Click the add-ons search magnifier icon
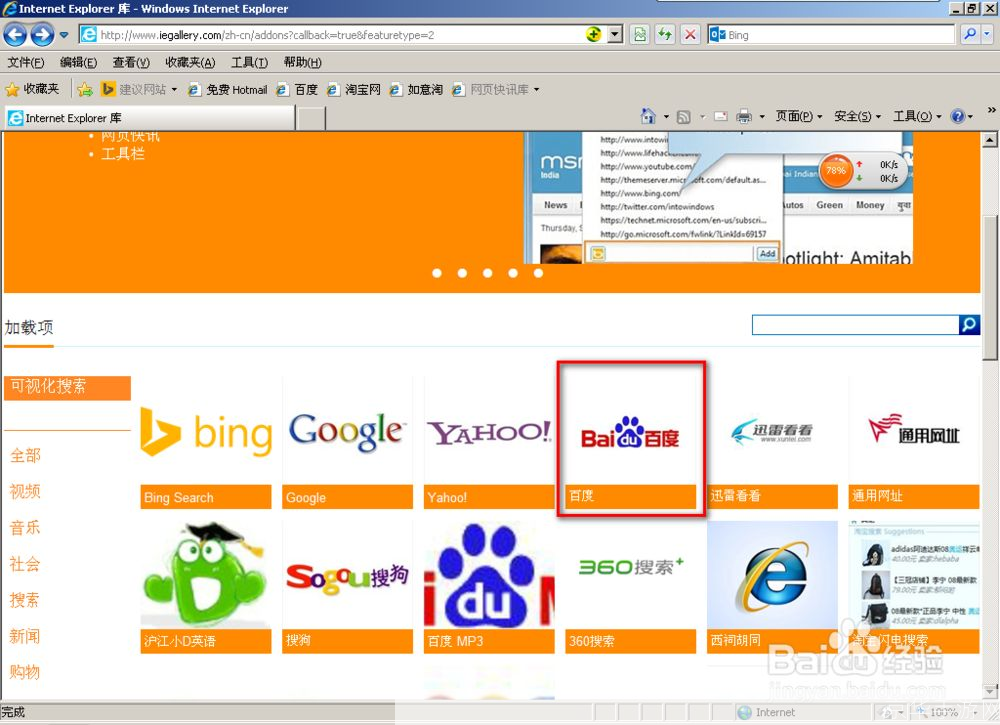This screenshot has width=1000, height=725. click(969, 325)
